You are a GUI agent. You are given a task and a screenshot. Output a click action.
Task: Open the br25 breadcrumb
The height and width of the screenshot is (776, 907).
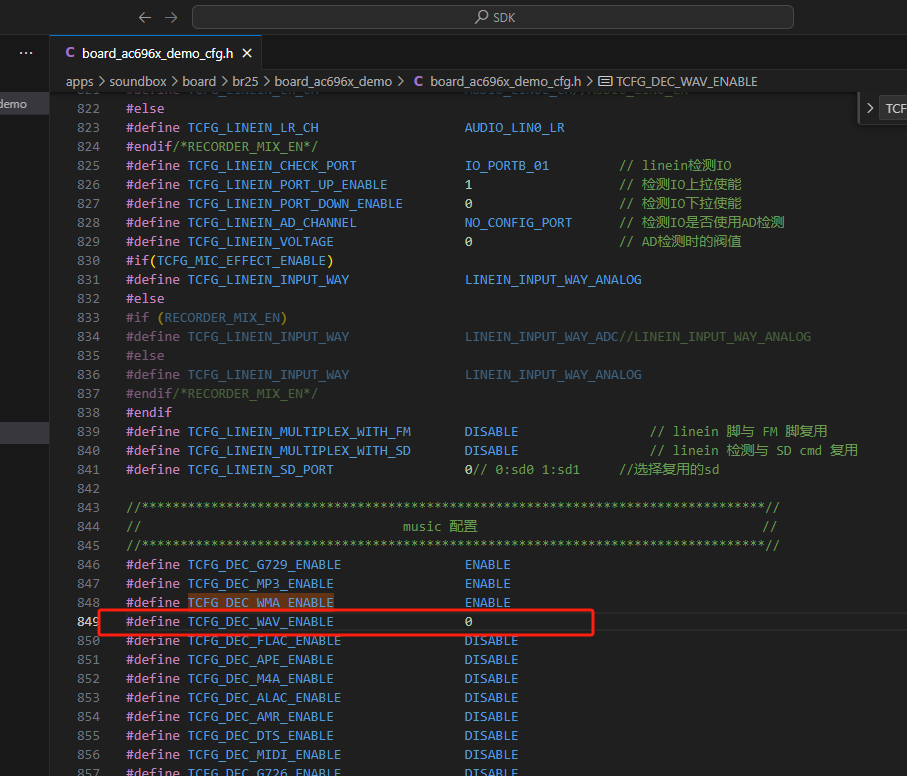click(245, 82)
